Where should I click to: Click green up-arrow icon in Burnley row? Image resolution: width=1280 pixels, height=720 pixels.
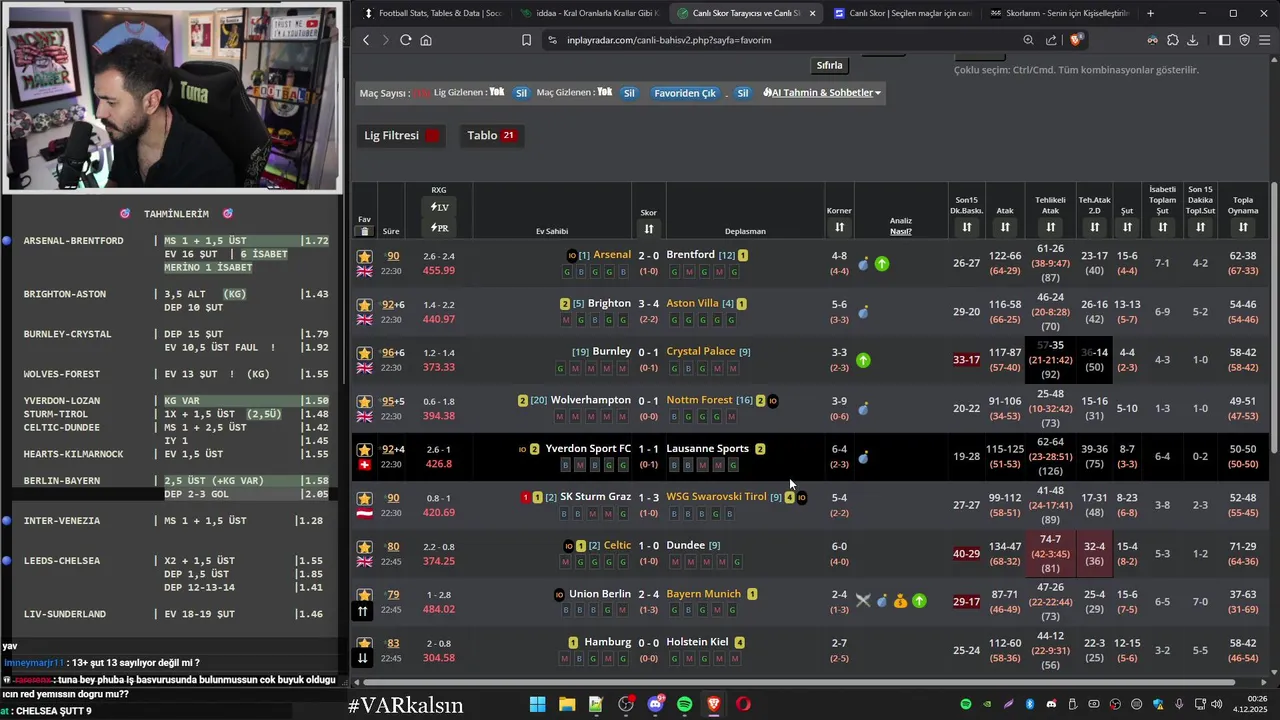(x=863, y=360)
